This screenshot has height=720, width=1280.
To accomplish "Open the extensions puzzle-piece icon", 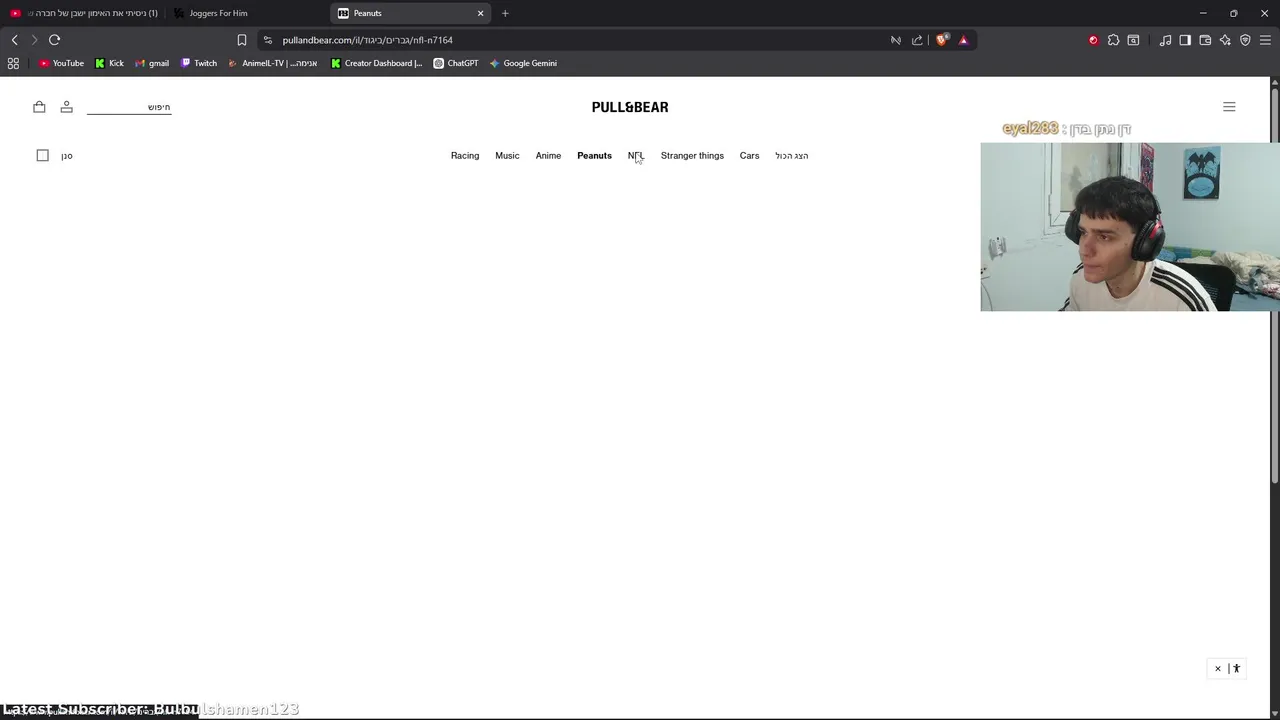I will [x=1113, y=40].
